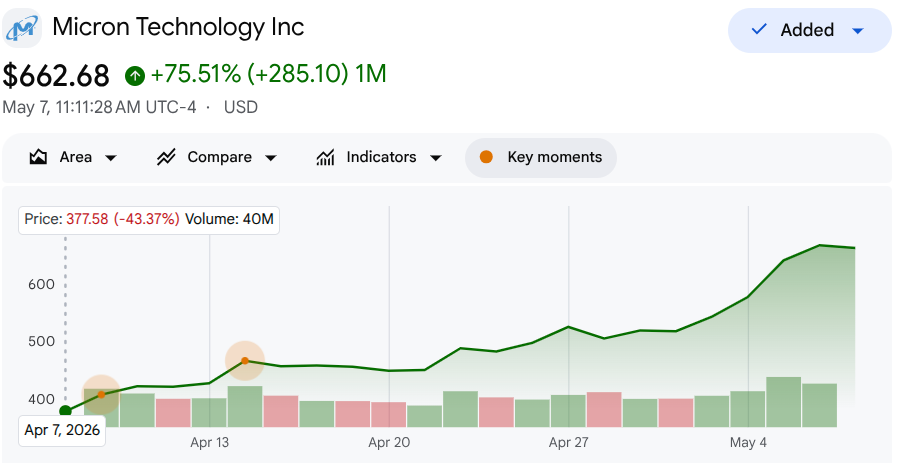899x463 pixels.
Task: Click the green Apr 7 starting point dot
Action: [65, 410]
